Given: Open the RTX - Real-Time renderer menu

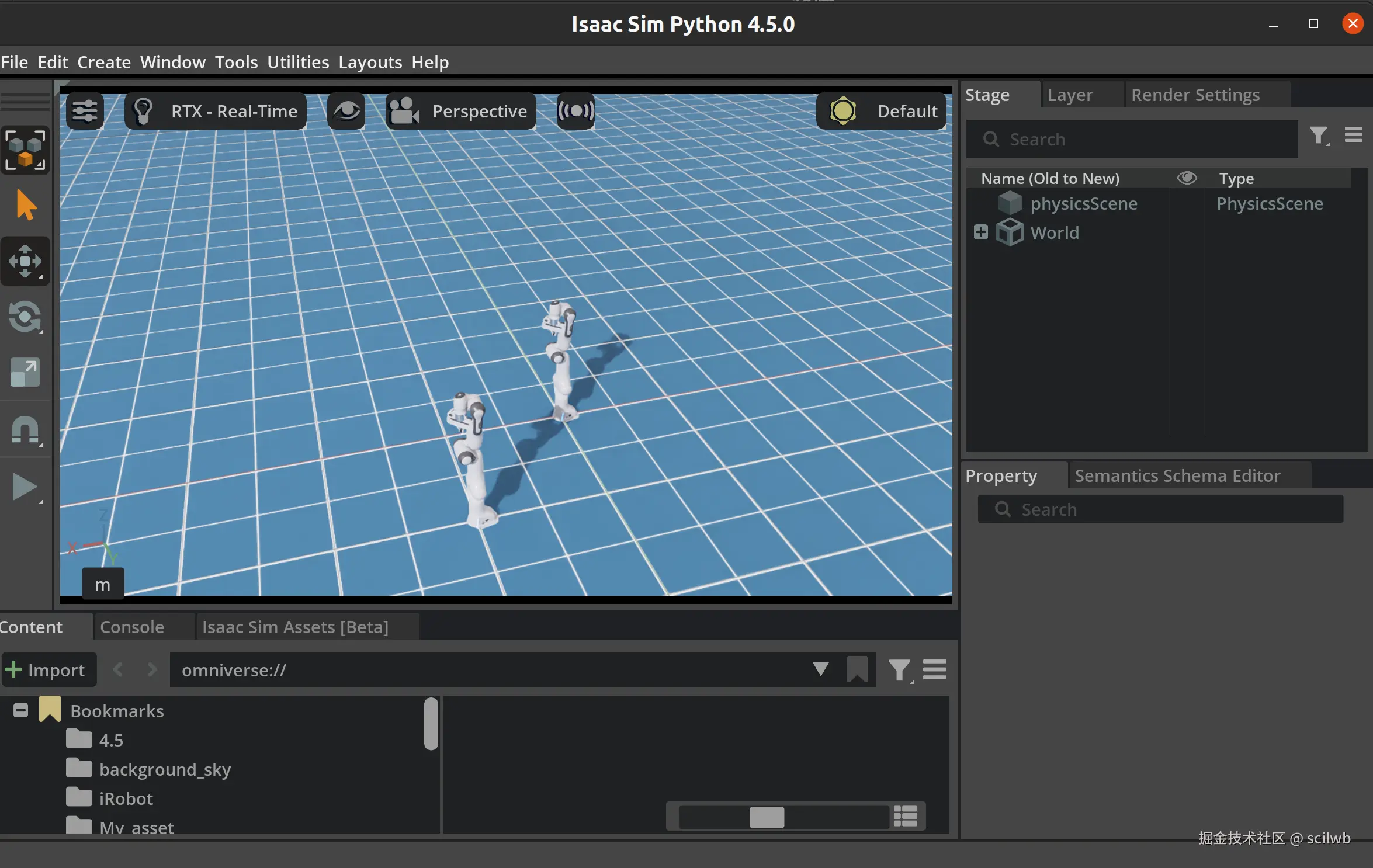Looking at the screenshot, I should 216,111.
